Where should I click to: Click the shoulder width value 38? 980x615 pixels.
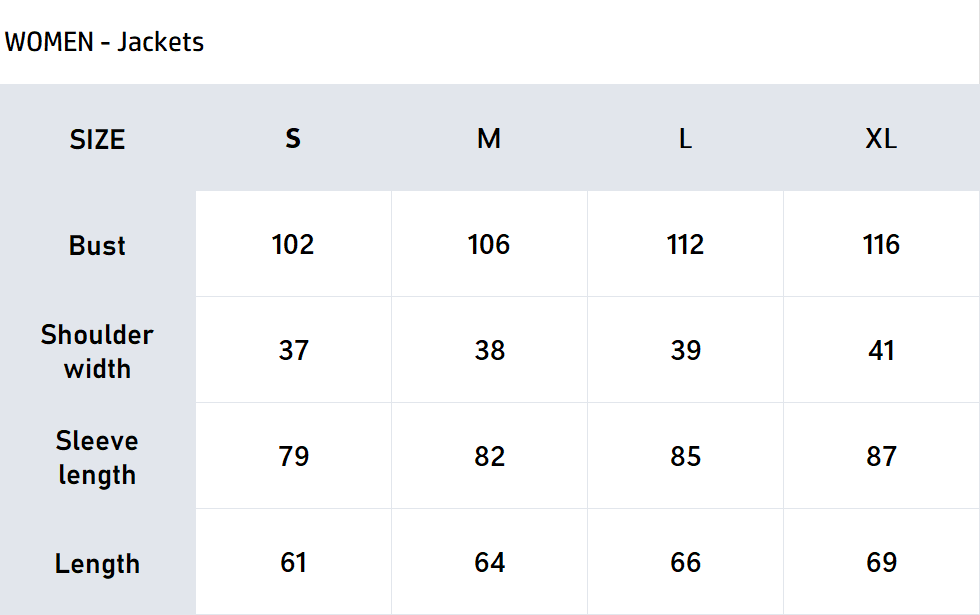point(489,351)
